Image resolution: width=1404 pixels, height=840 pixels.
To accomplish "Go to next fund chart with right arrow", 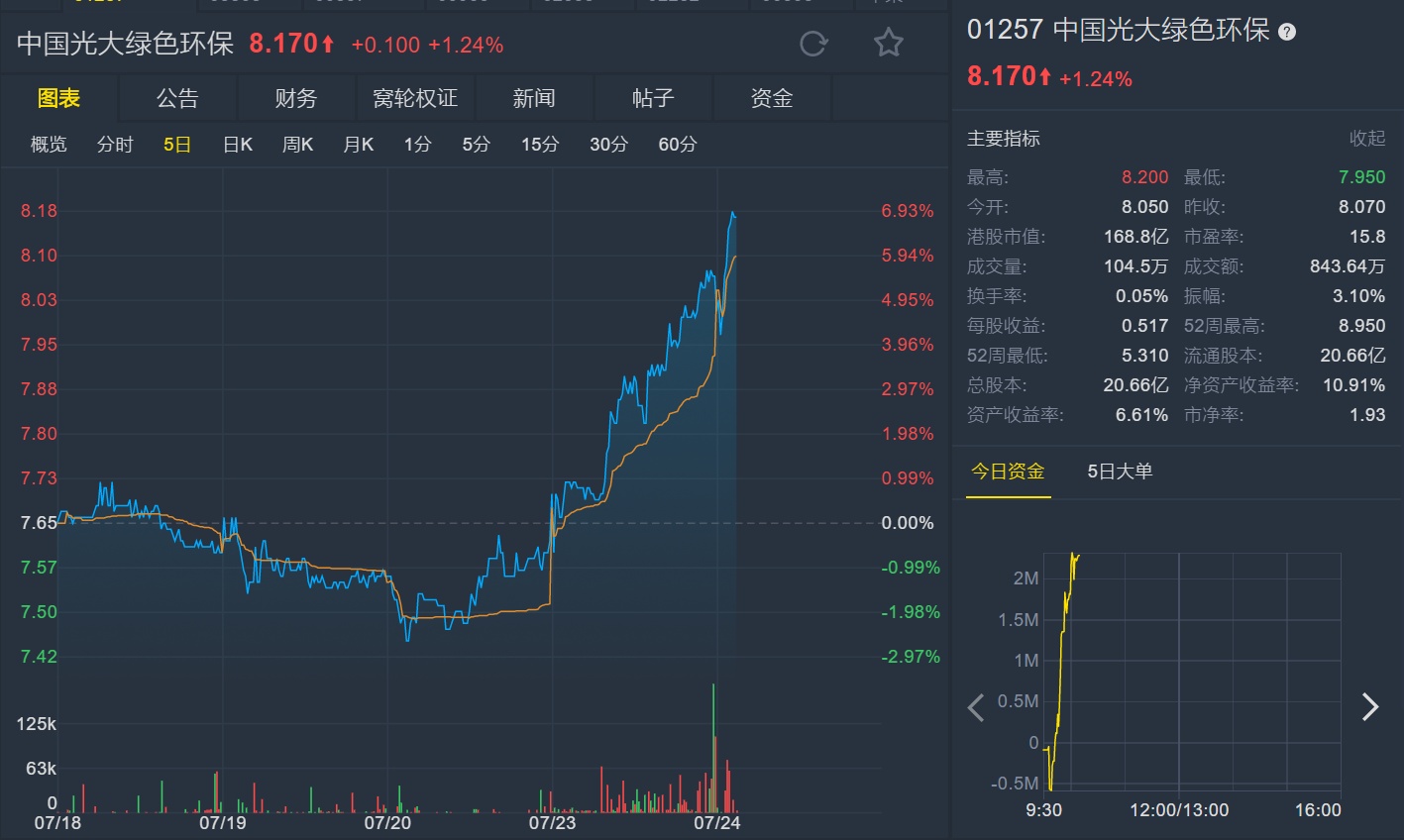I will click(x=1370, y=707).
